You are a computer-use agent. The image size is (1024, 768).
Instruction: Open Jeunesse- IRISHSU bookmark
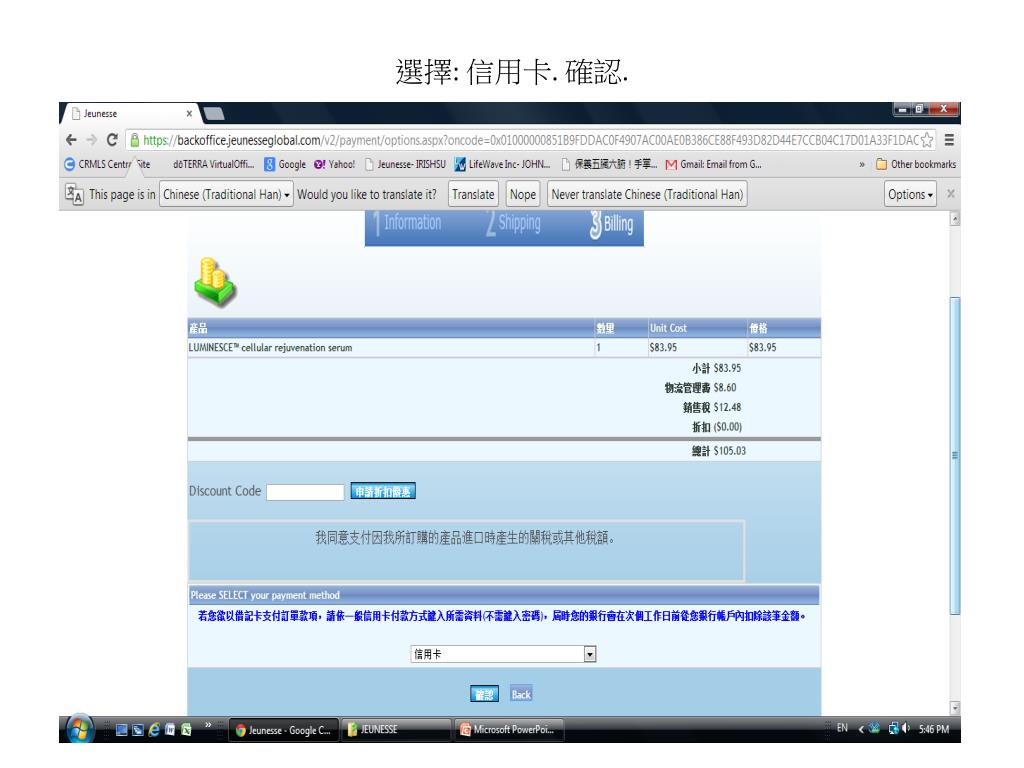[405, 164]
